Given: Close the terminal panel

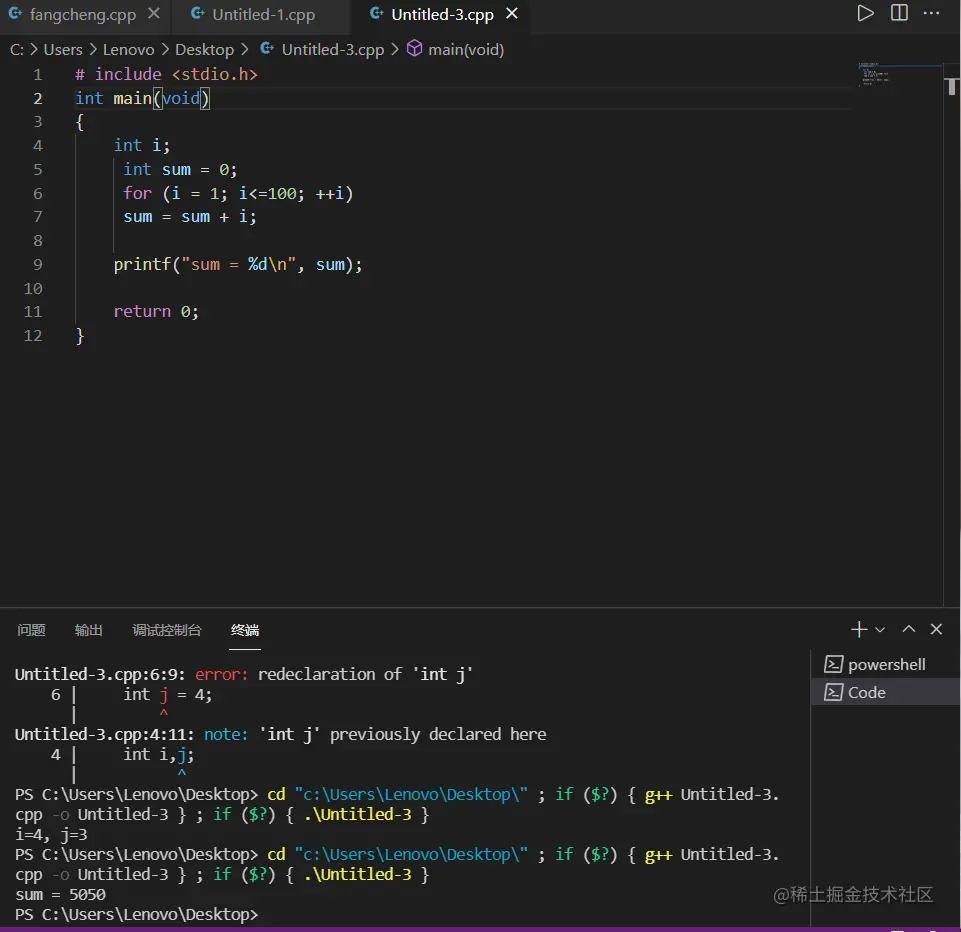Looking at the screenshot, I should pos(936,629).
